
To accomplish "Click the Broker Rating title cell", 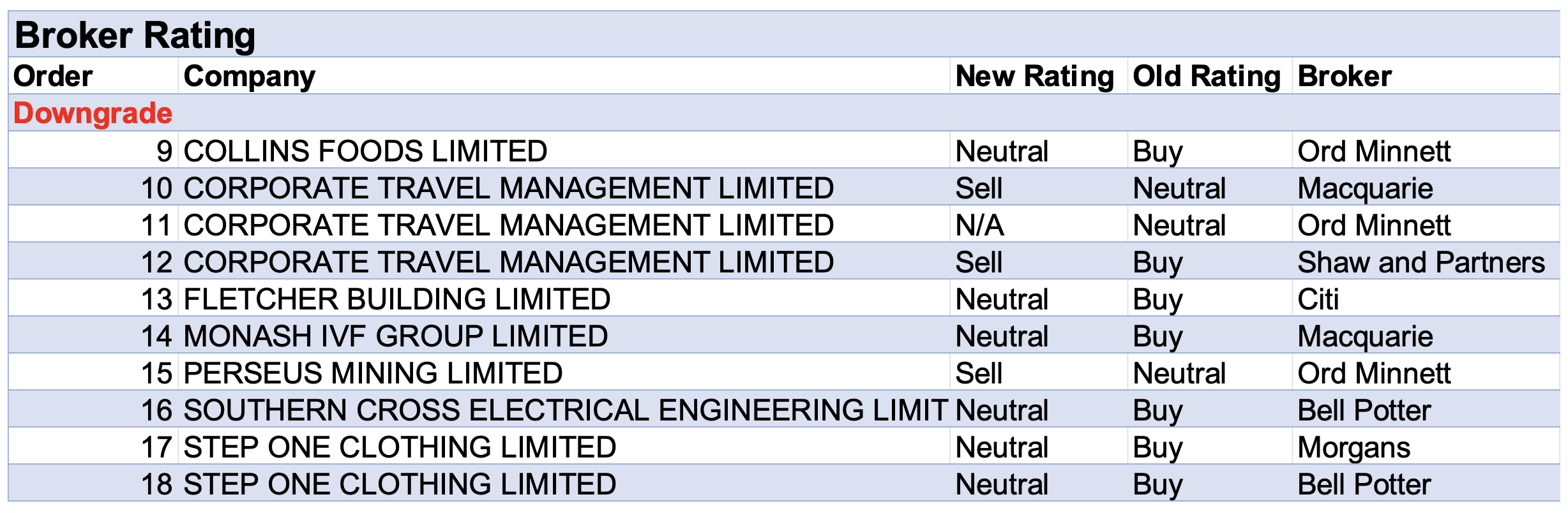I will [x=135, y=35].
